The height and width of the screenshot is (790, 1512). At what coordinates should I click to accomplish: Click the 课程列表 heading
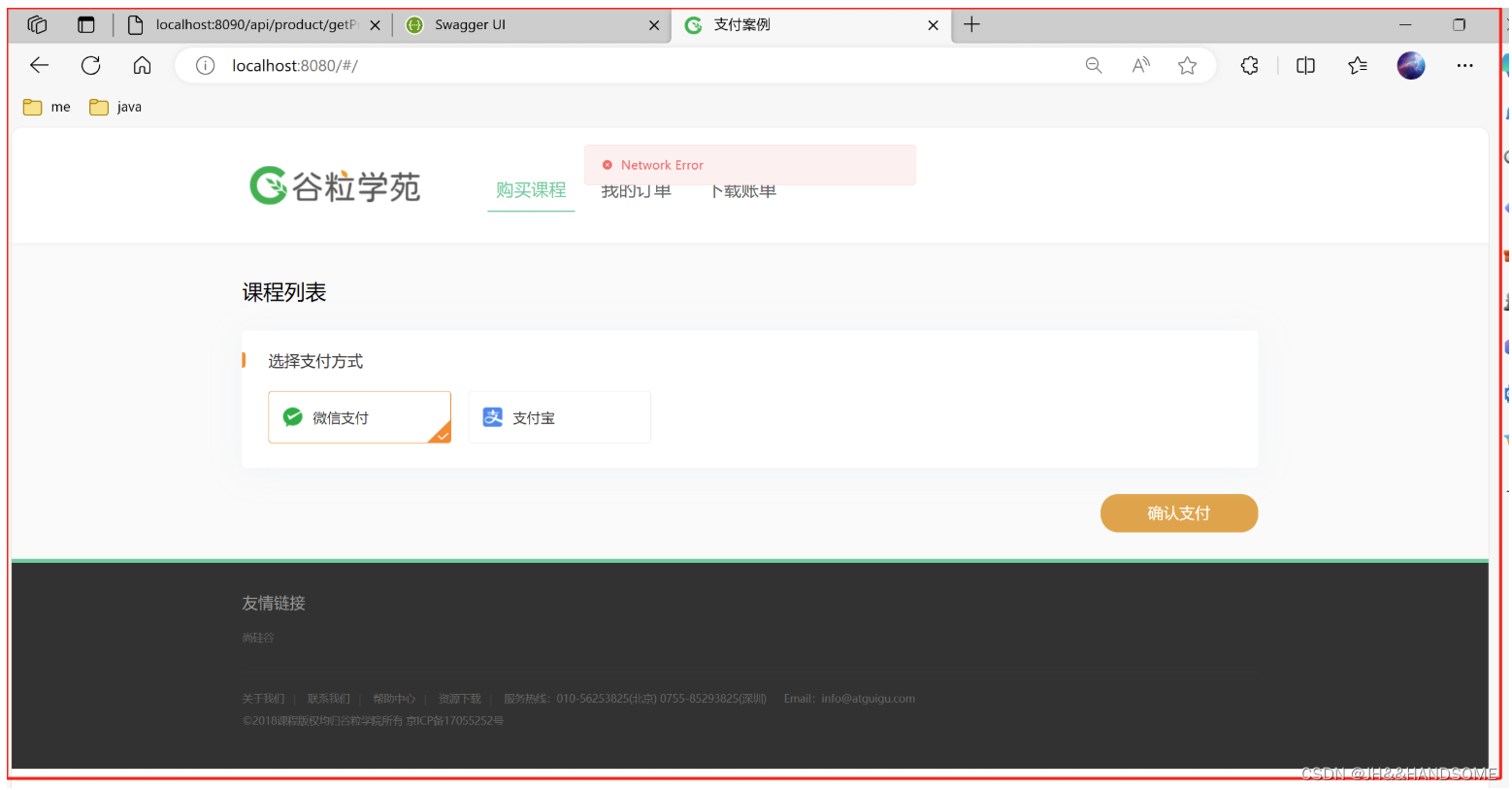pyautogui.click(x=284, y=292)
